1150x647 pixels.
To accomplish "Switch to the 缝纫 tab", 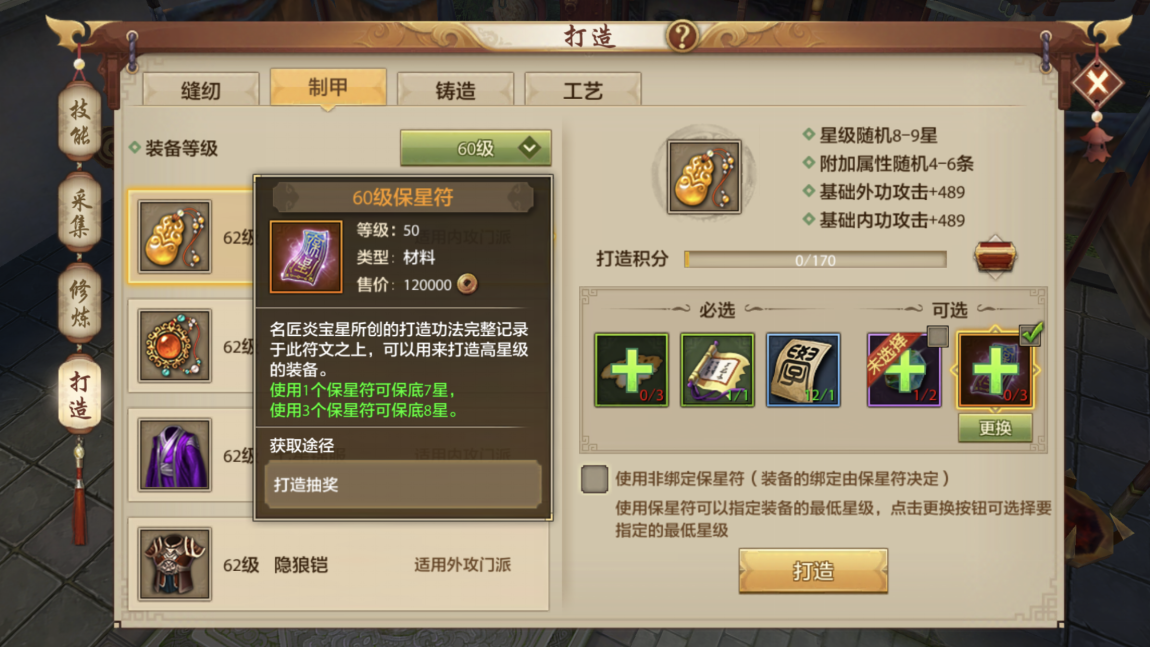I will [200, 89].
